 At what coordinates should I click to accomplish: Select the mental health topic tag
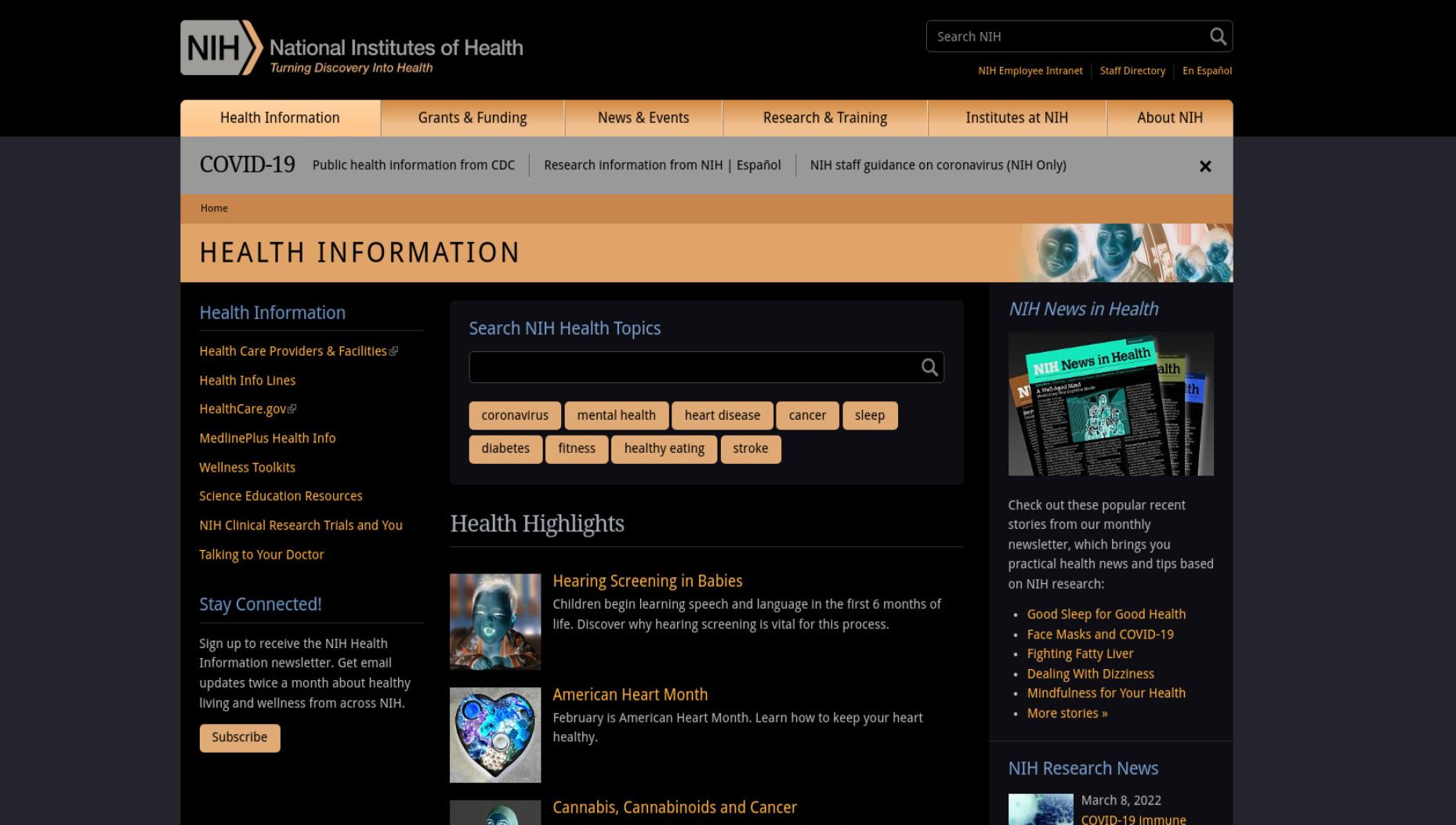tap(616, 415)
